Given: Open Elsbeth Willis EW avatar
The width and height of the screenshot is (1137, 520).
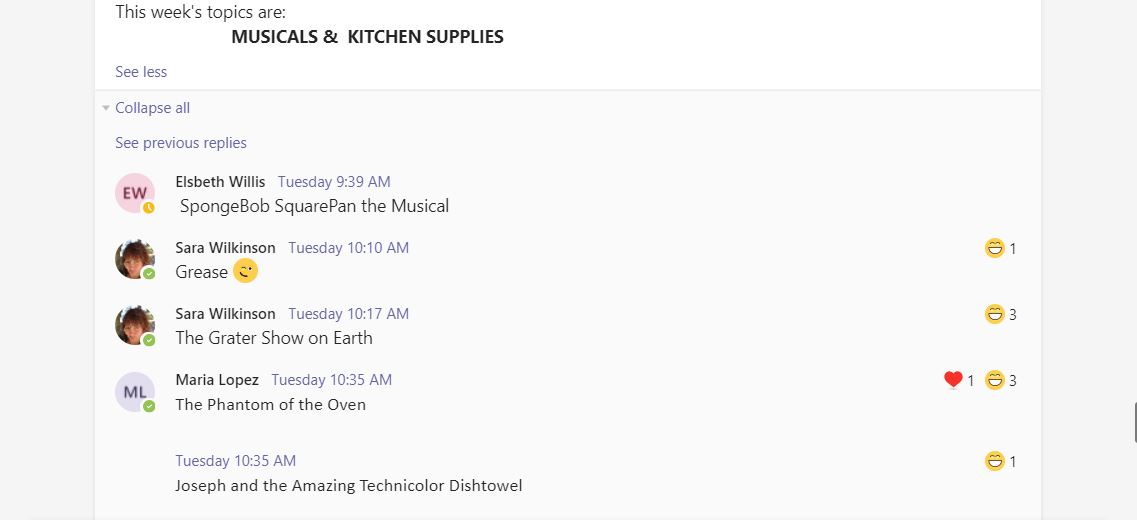Looking at the screenshot, I should pos(135,193).
